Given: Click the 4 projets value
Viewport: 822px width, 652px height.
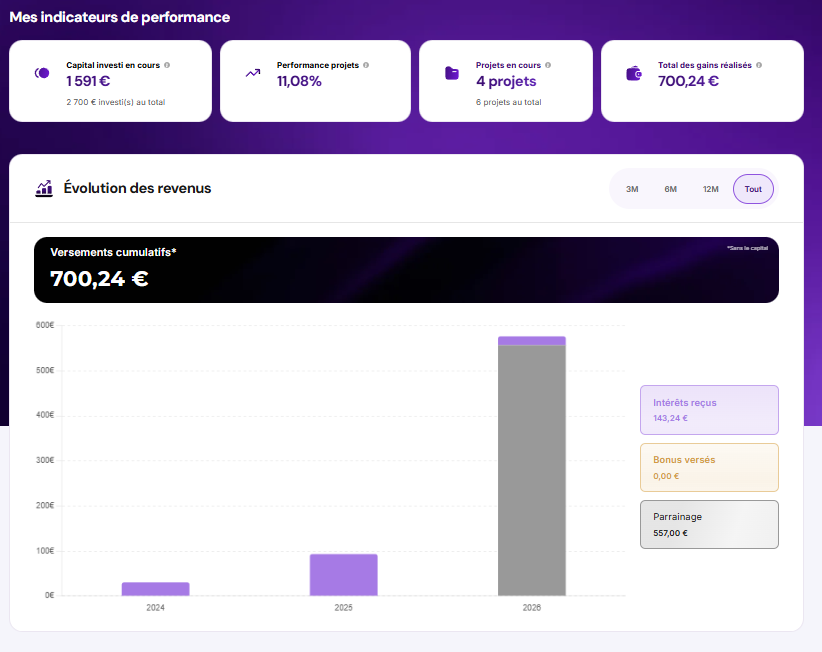Looking at the screenshot, I should click(506, 81).
